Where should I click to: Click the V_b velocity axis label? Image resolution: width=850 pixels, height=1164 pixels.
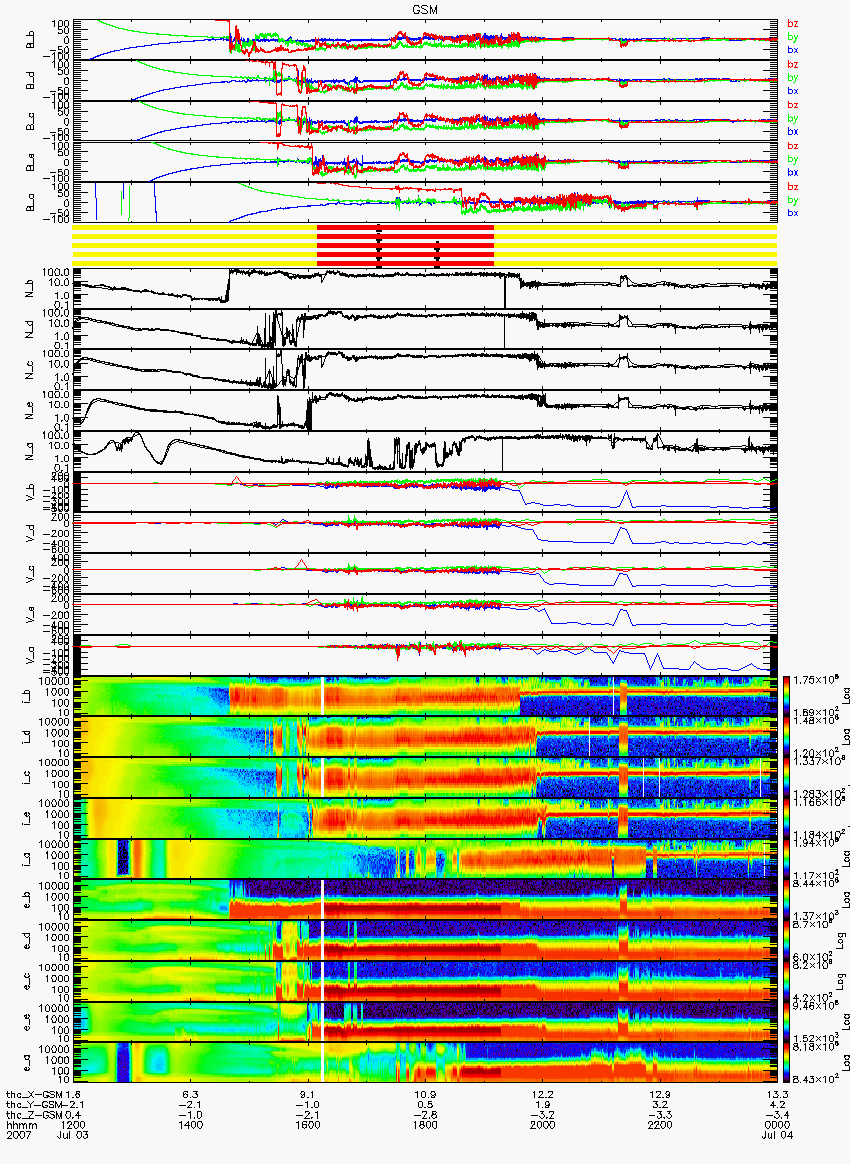click(x=30, y=491)
